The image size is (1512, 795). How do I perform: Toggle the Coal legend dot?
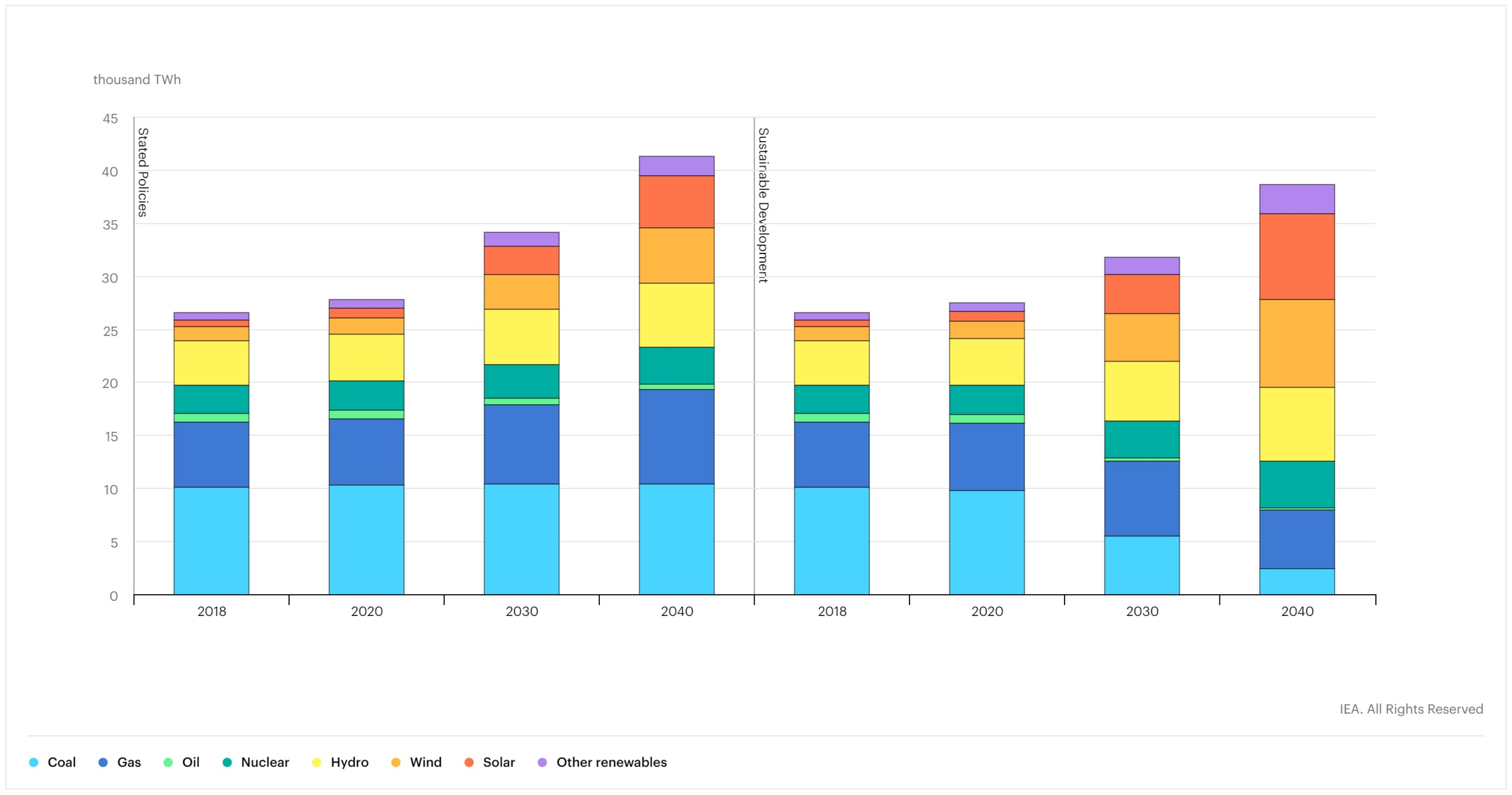click(34, 762)
